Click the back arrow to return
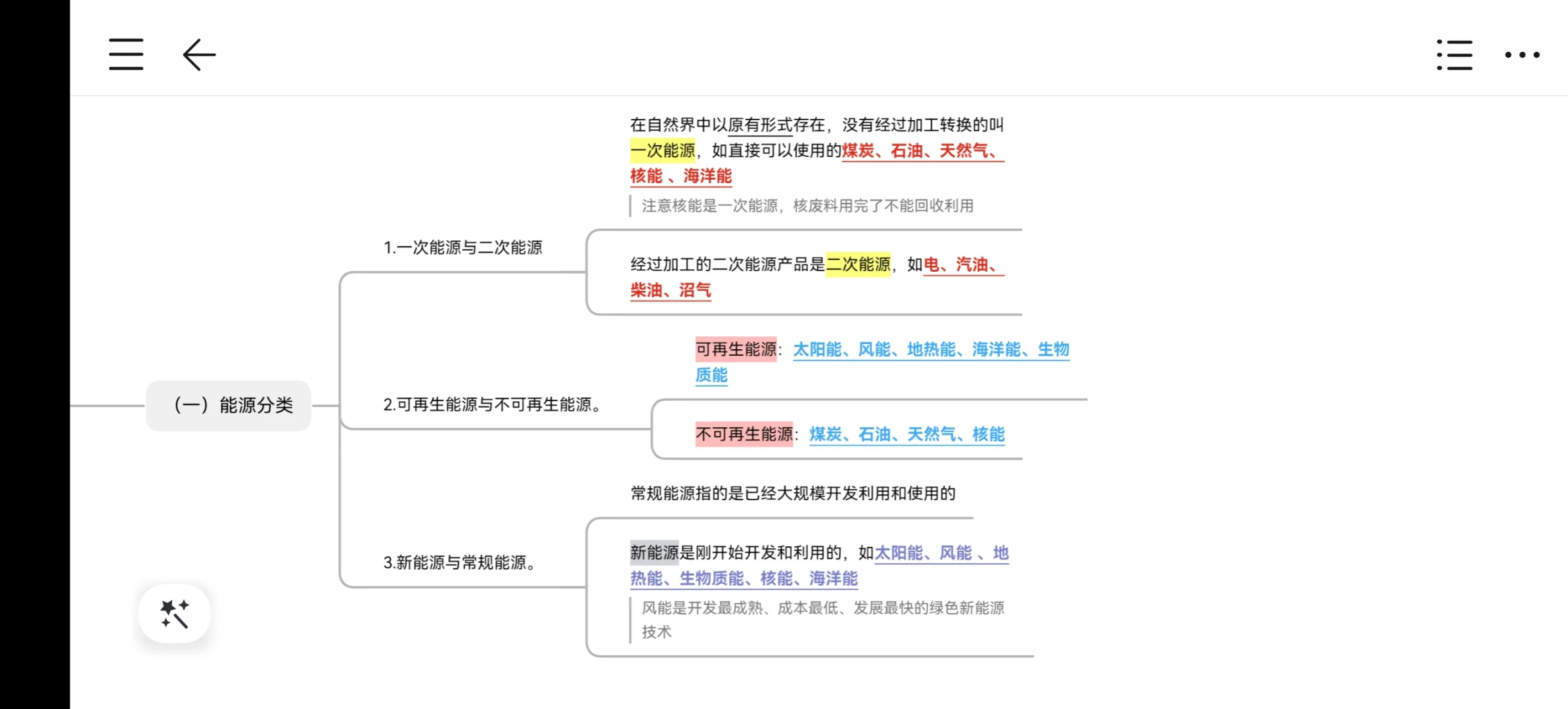The height and width of the screenshot is (709, 1568). click(x=198, y=55)
